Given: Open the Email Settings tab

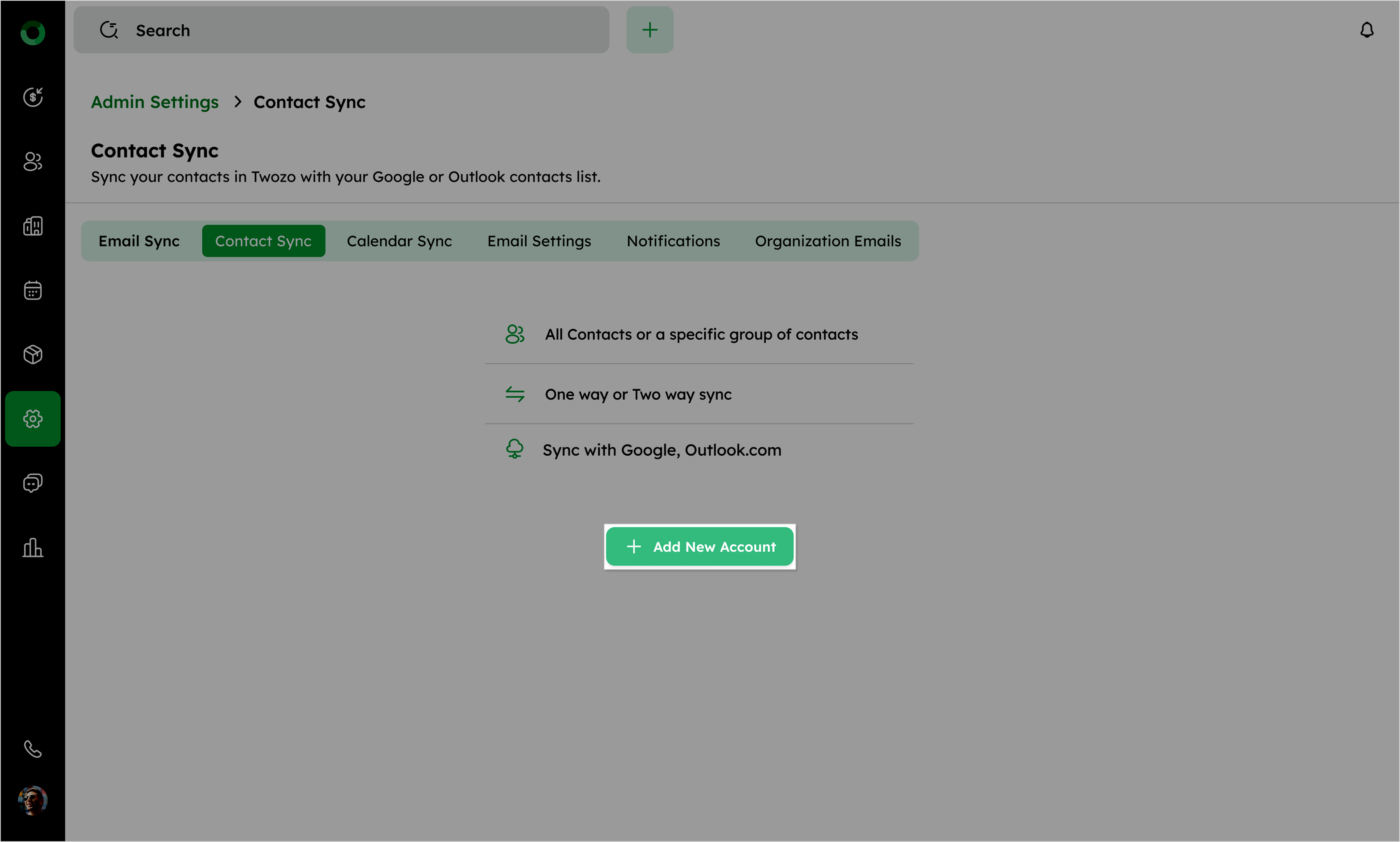Looking at the screenshot, I should pos(539,241).
